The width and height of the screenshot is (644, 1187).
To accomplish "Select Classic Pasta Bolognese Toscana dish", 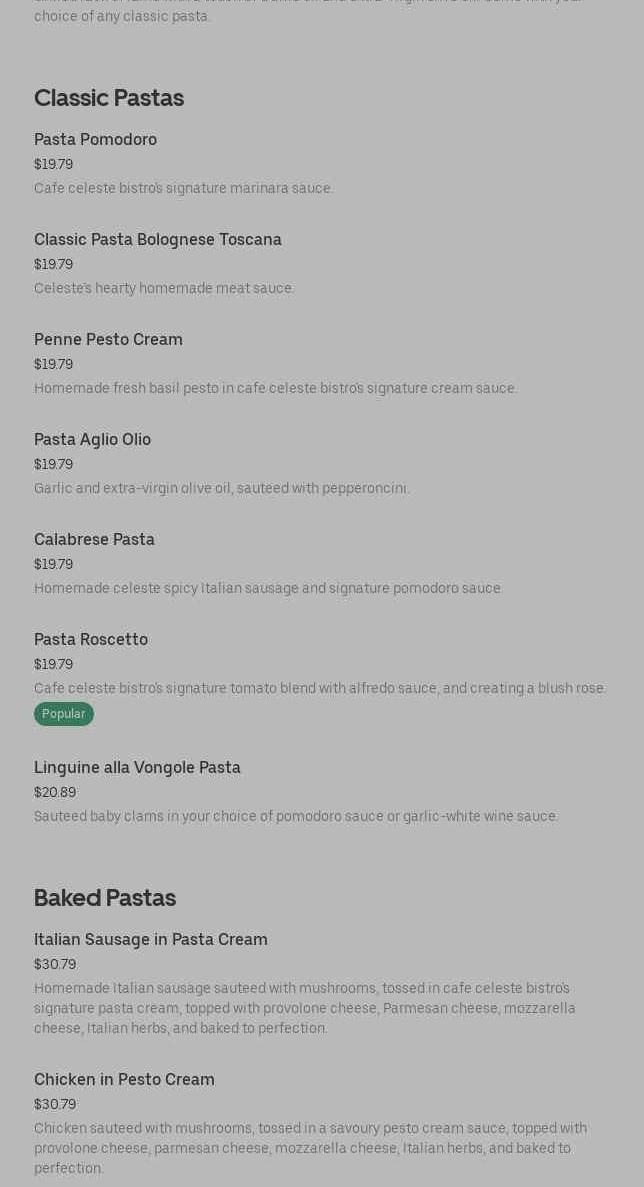I will pyautogui.click(x=157, y=239).
